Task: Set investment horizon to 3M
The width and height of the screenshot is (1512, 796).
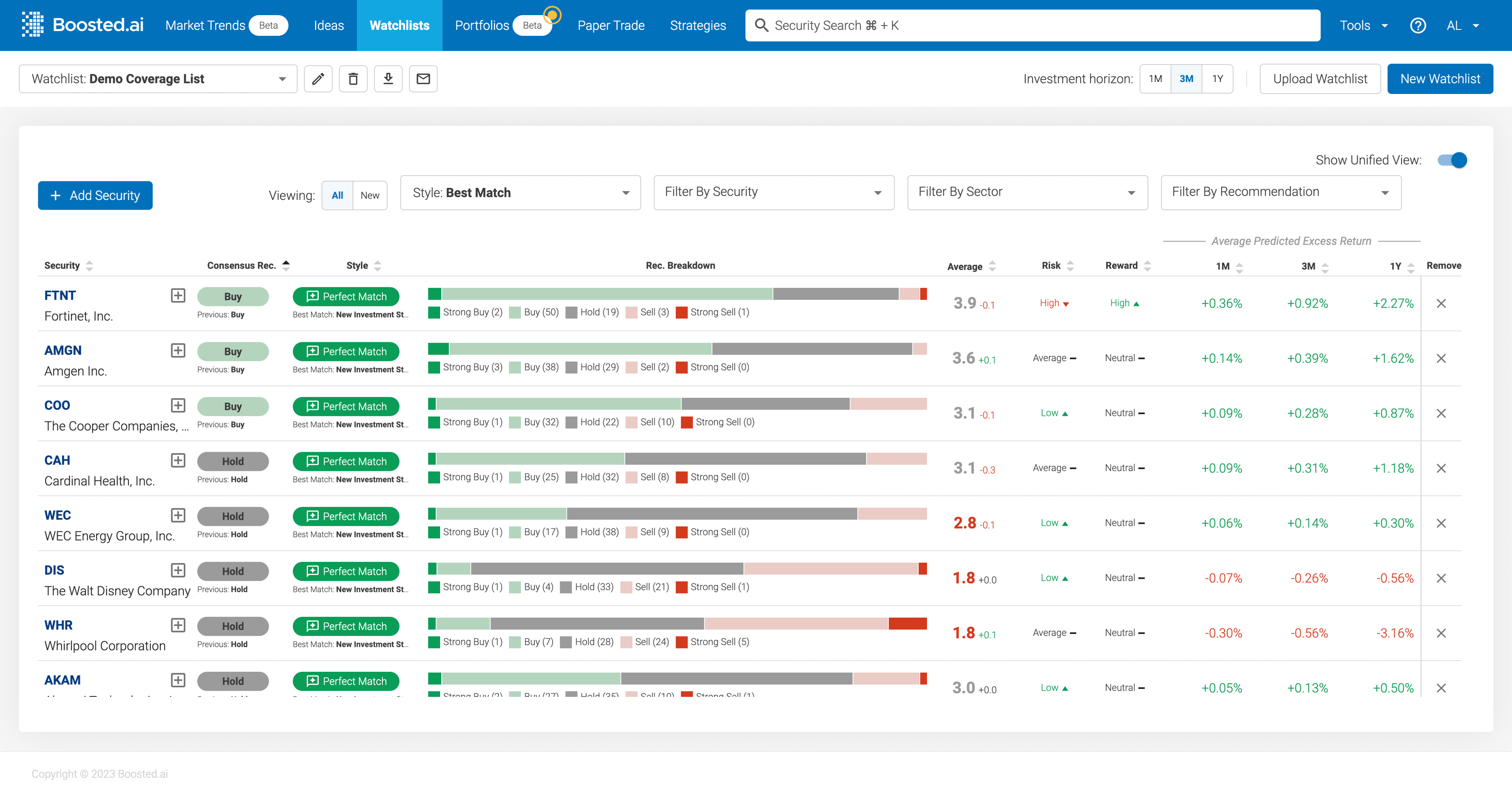Action: [x=1186, y=79]
